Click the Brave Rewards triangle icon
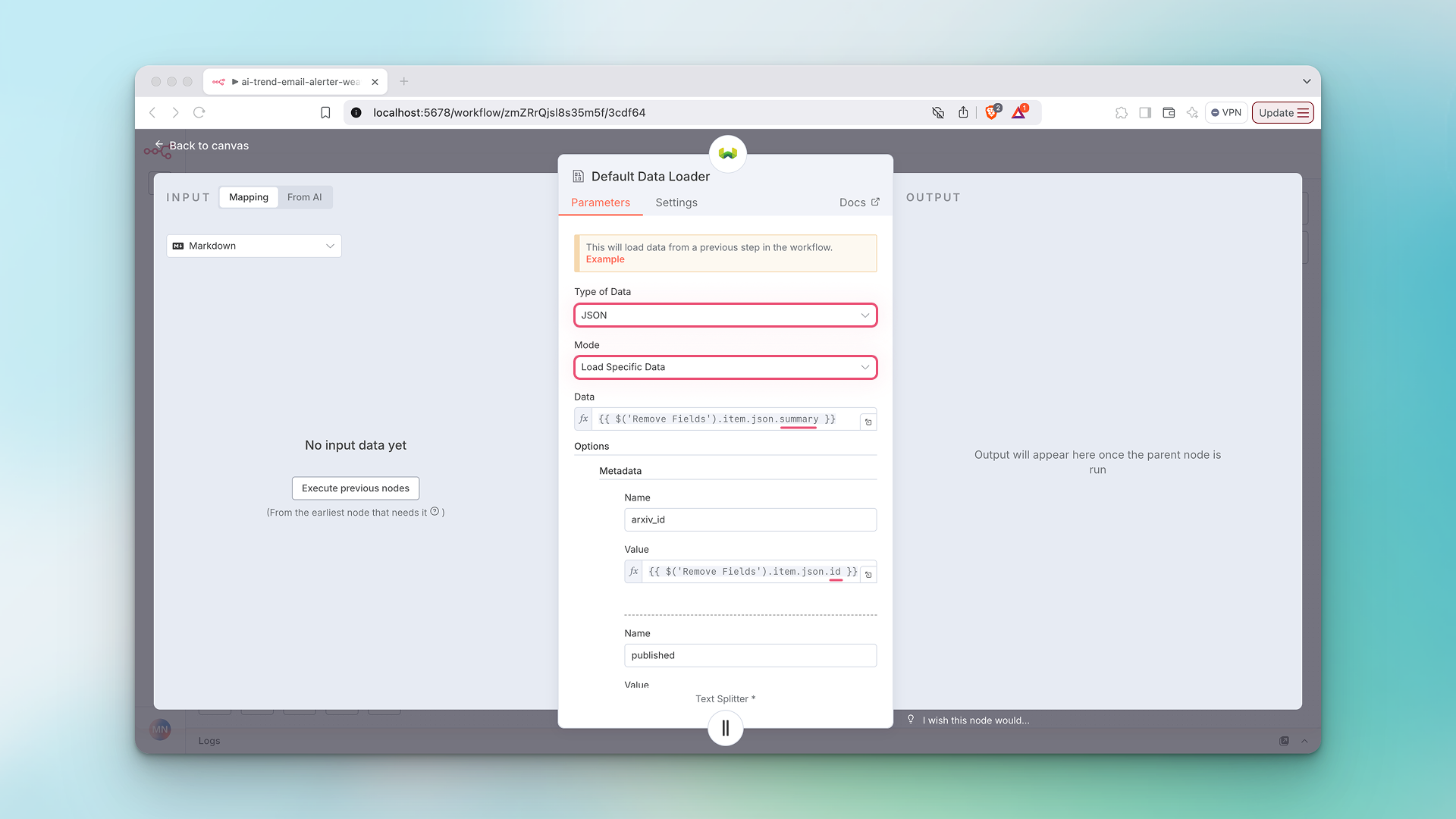 [1018, 112]
